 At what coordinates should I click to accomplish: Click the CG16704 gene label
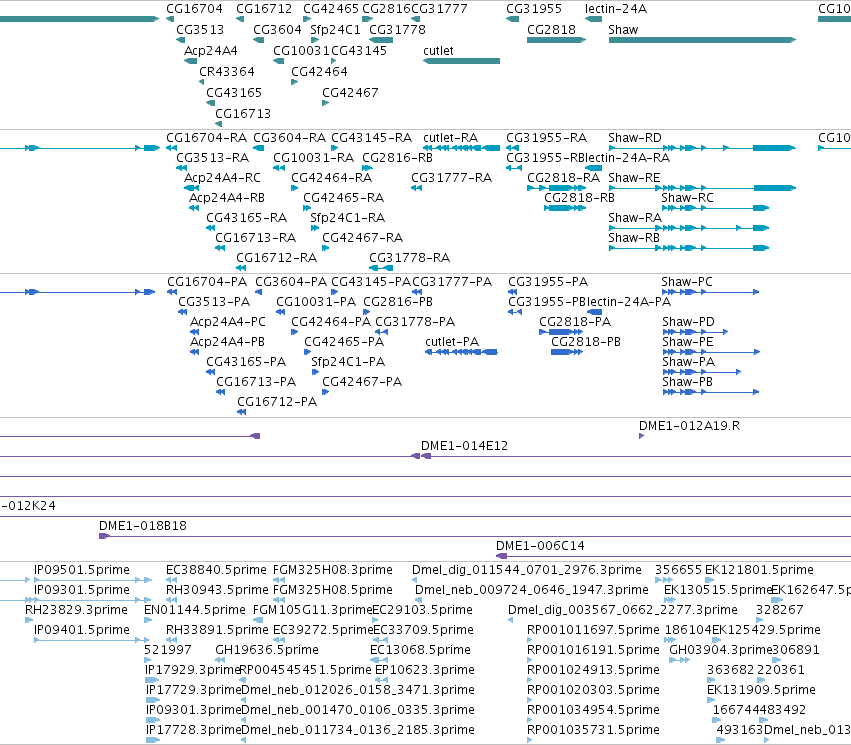(x=194, y=9)
